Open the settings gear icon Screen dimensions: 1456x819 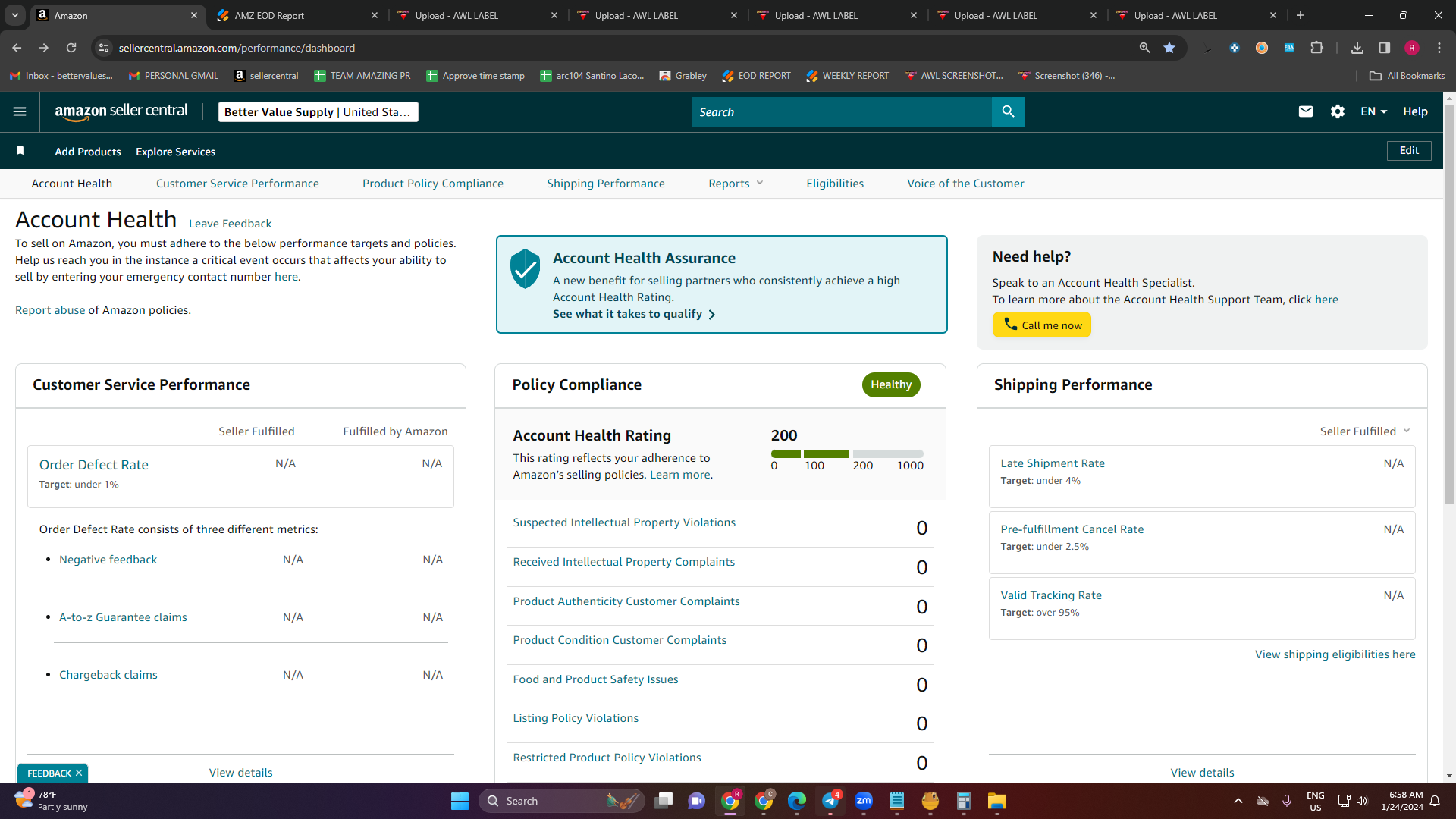coord(1338,111)
